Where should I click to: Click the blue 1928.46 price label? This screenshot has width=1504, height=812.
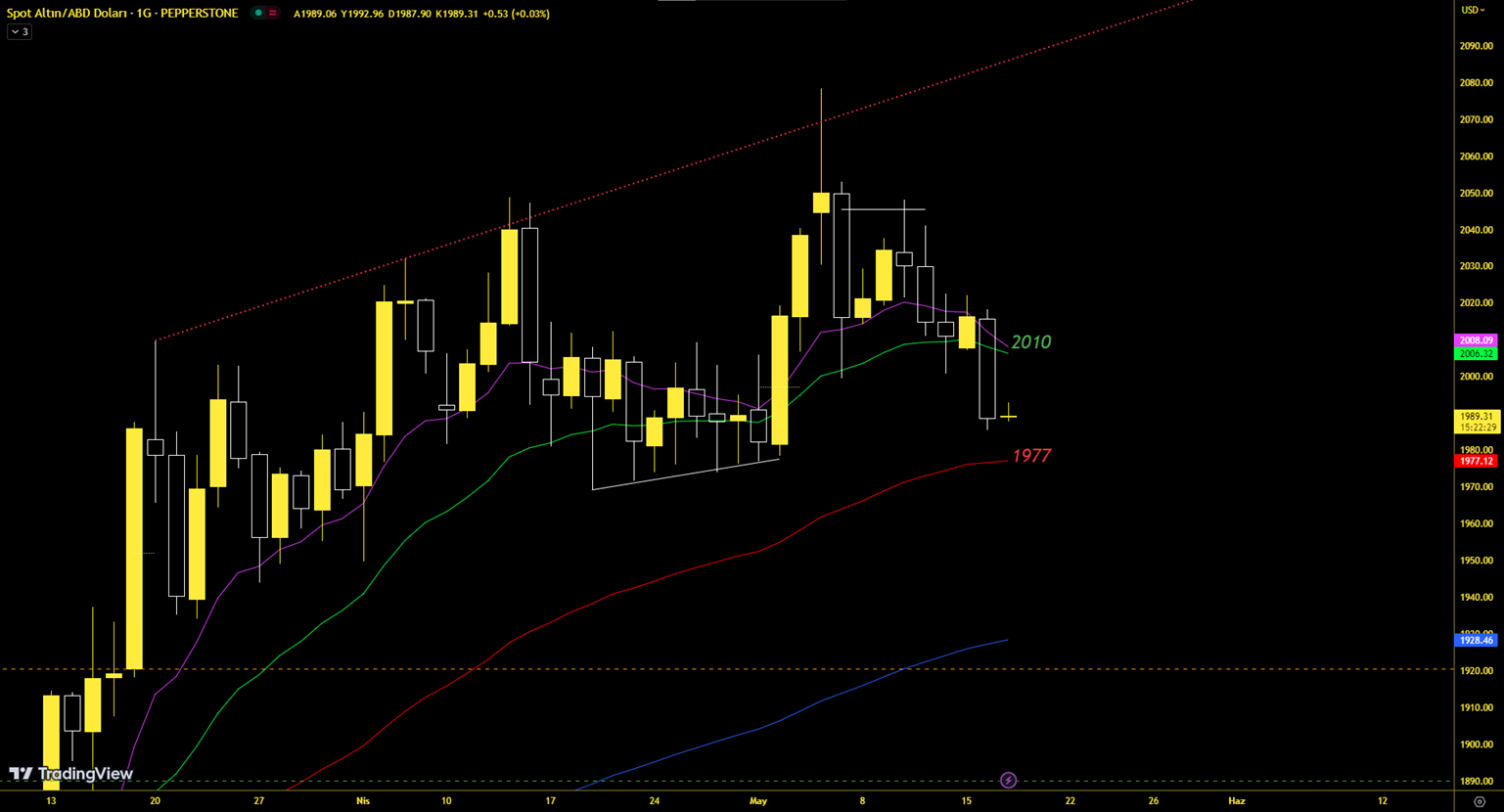point(1476,640)
